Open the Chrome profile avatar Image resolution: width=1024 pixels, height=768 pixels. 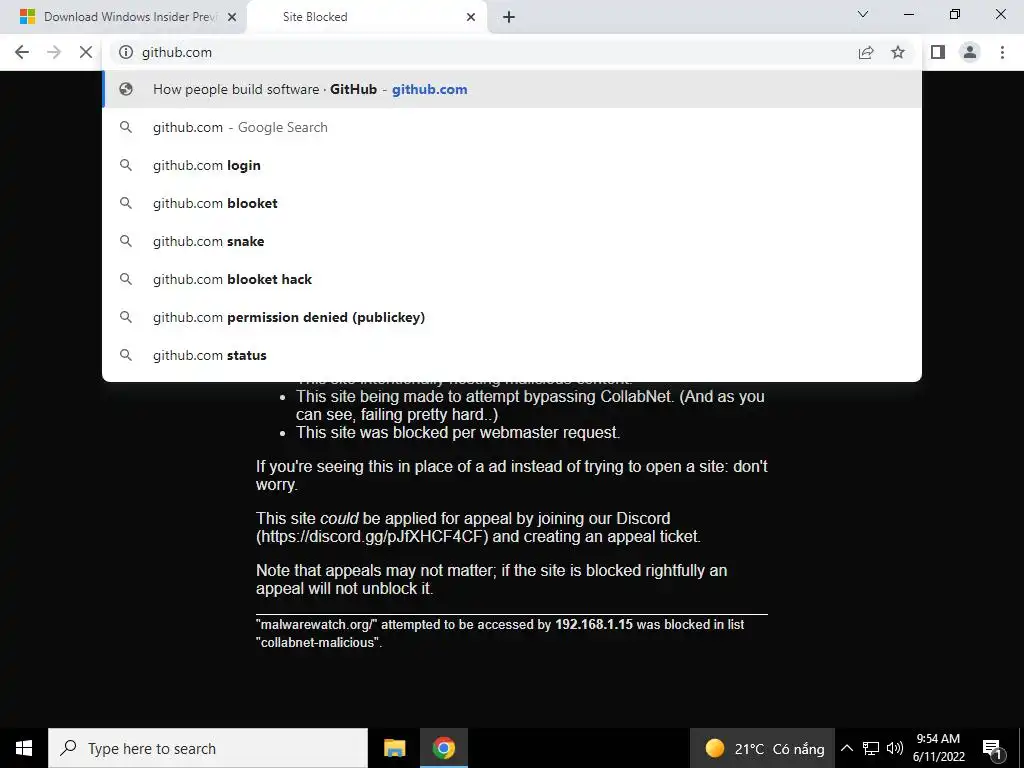970,52
